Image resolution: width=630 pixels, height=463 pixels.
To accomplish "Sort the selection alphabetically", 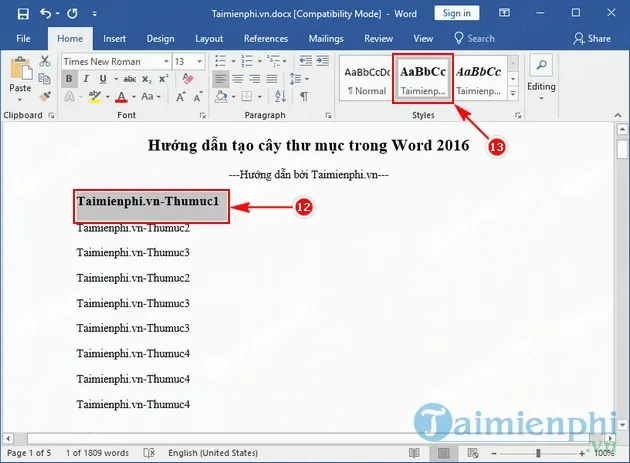I will [x=280, y=96].
